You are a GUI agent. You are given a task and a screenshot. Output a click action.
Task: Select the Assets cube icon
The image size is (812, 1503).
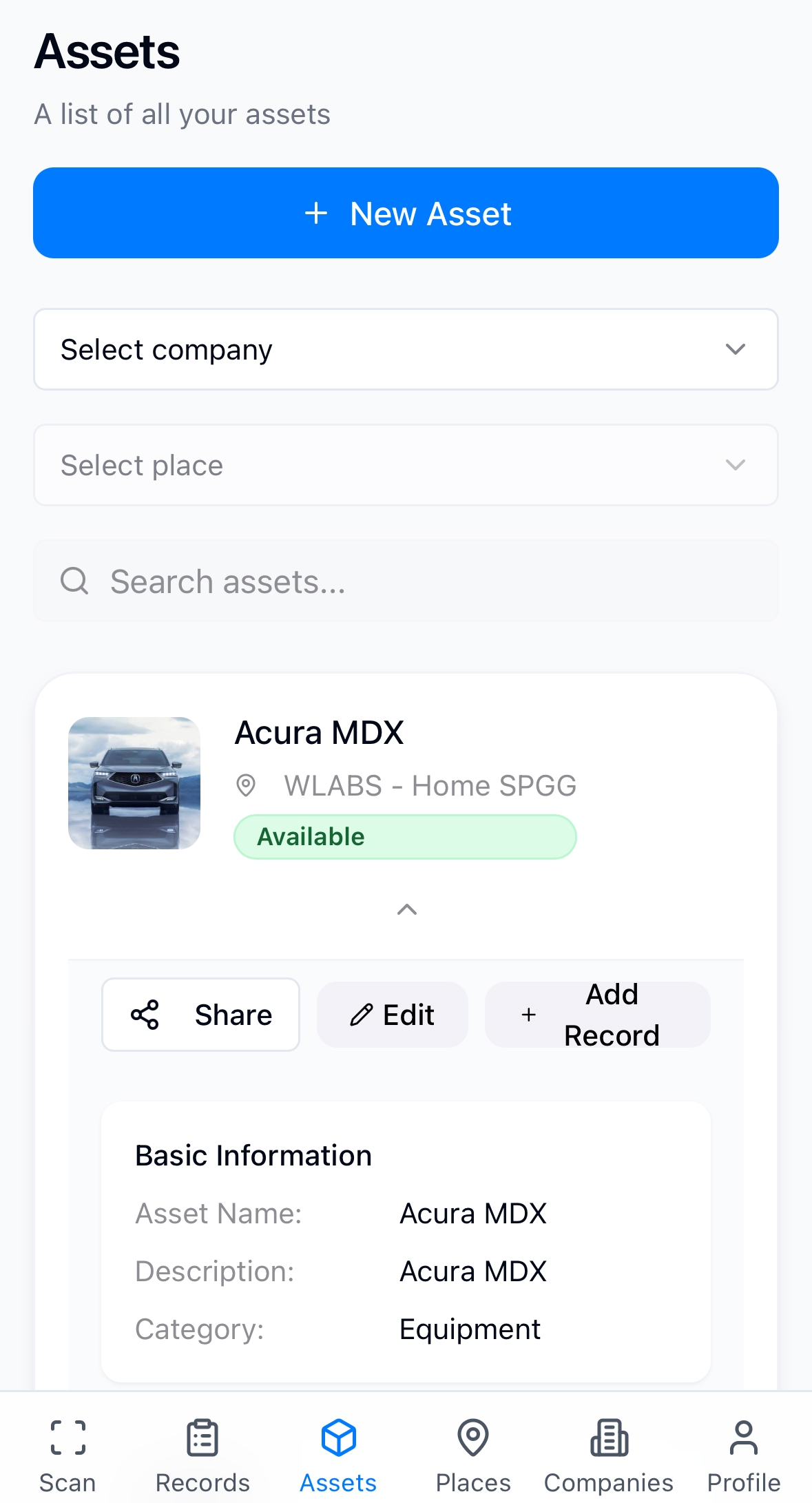tap(338, 1438)
